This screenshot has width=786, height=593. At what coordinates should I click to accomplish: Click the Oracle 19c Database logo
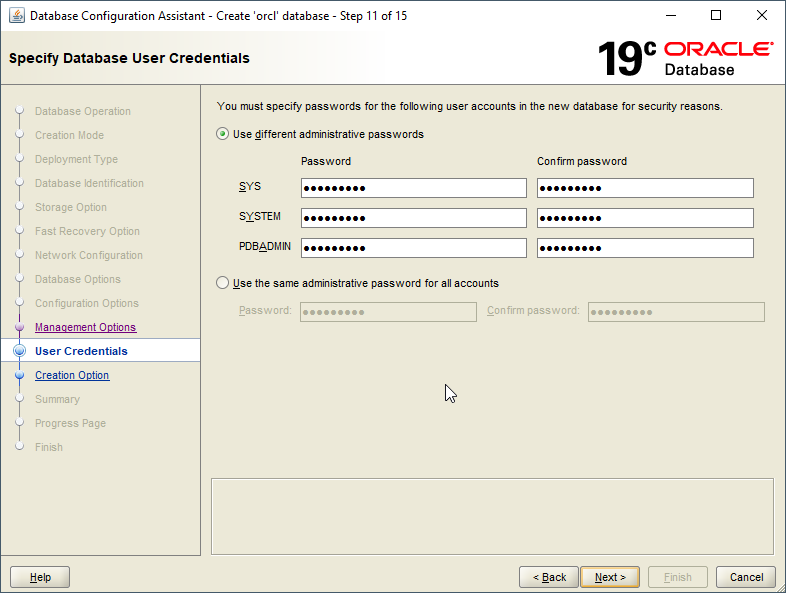click(x=685, y=58)
